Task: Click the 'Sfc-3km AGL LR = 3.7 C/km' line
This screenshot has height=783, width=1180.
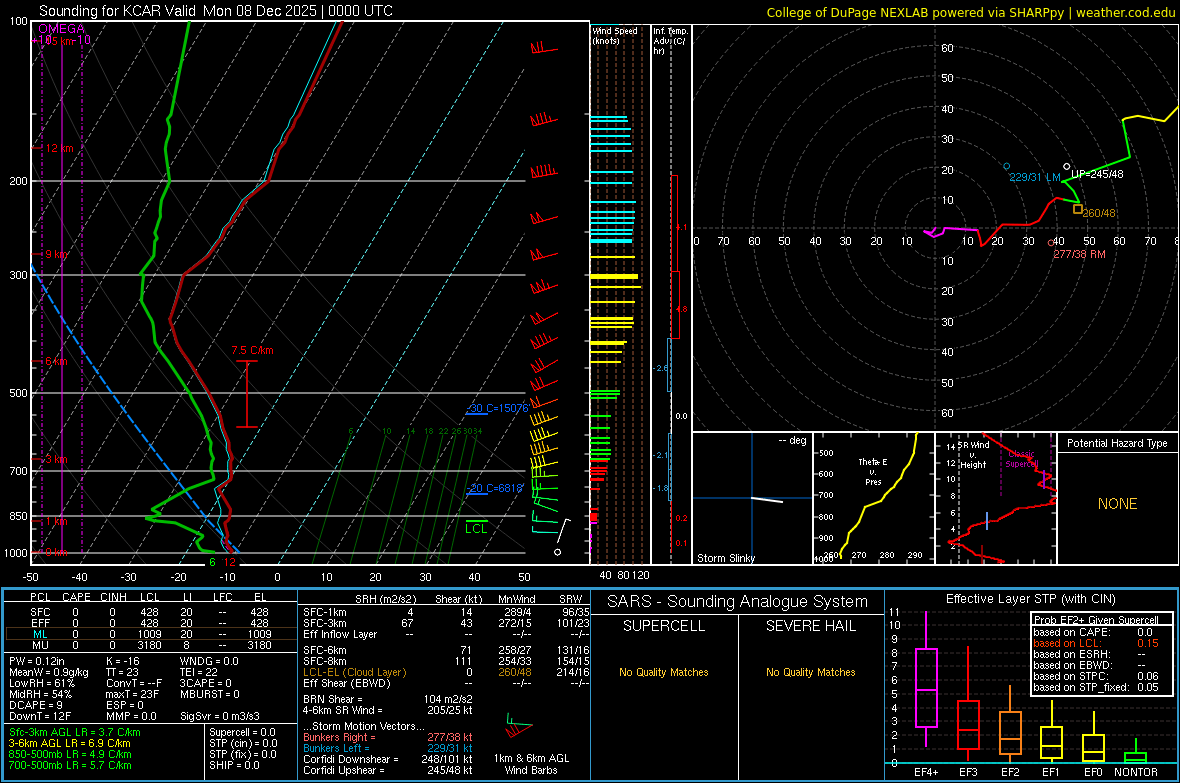Action: coord(75,732)
